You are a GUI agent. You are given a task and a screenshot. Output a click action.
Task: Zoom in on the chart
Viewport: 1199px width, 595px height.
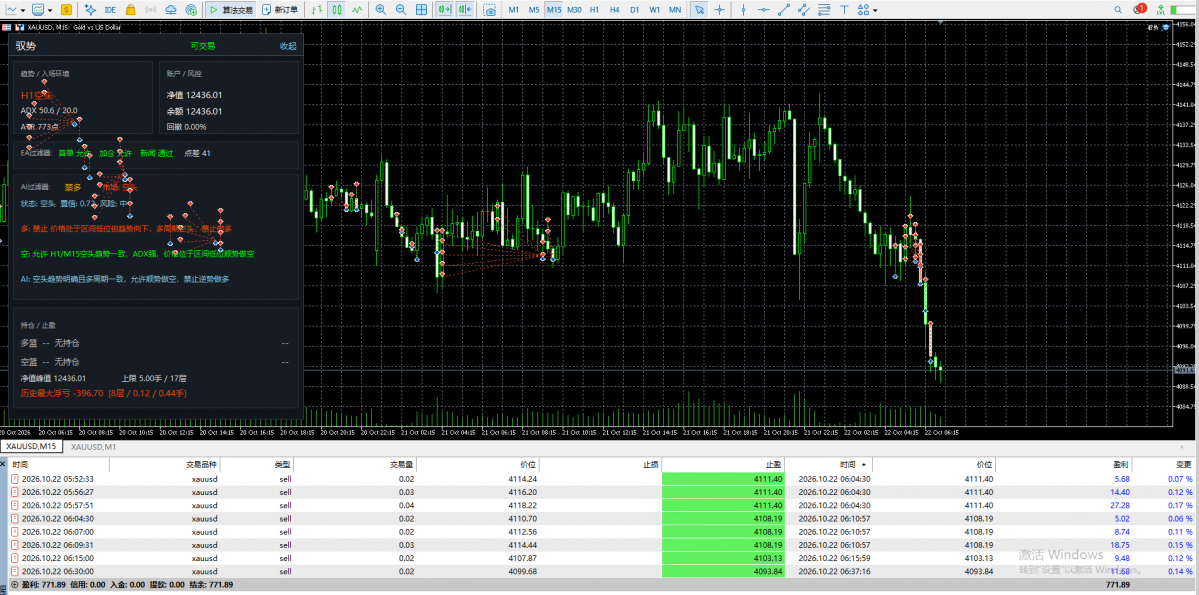[x=381, y=10]
